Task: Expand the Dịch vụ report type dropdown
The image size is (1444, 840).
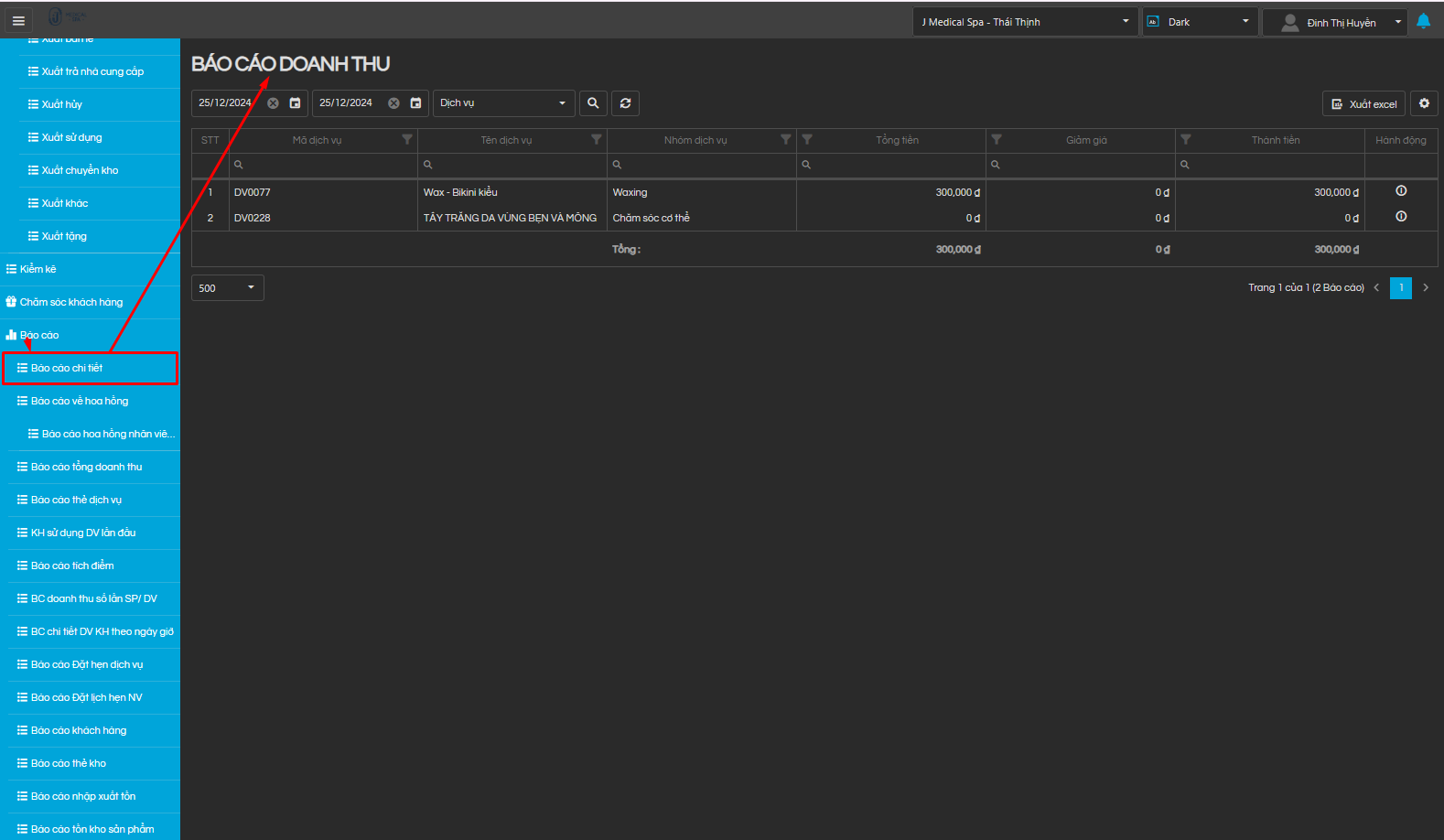Action: tap(503, 103)
